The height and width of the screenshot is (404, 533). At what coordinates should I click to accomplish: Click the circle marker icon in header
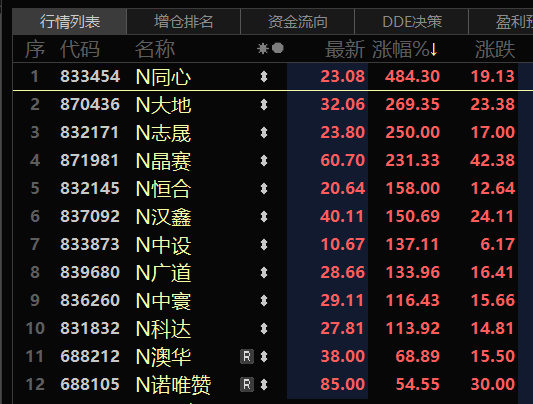point(278,48)
